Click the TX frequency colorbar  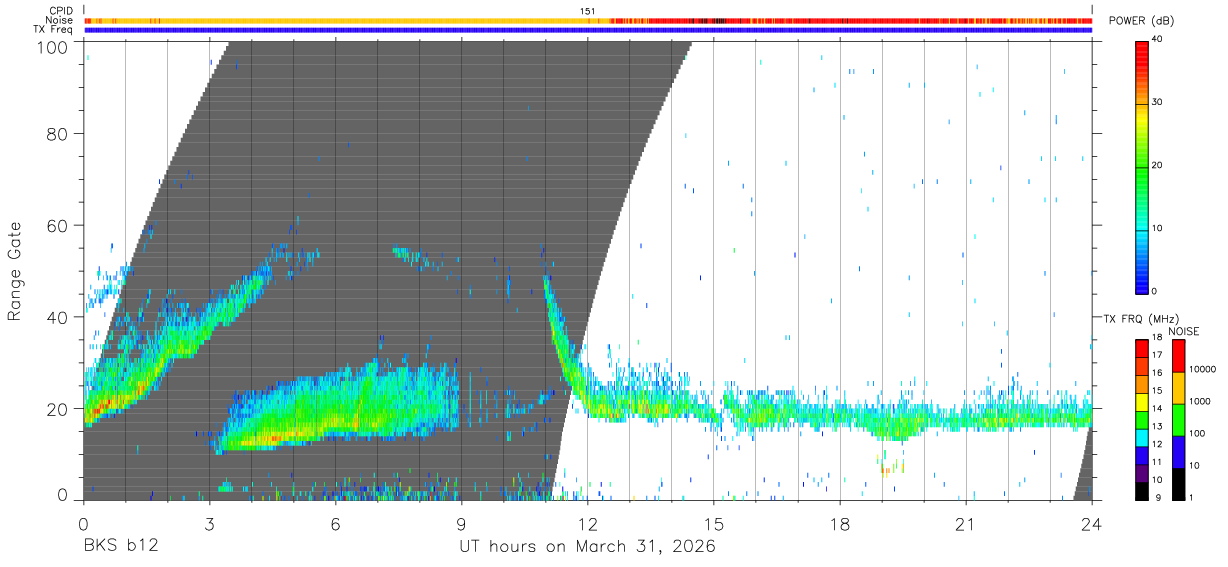pos(1141,419)
